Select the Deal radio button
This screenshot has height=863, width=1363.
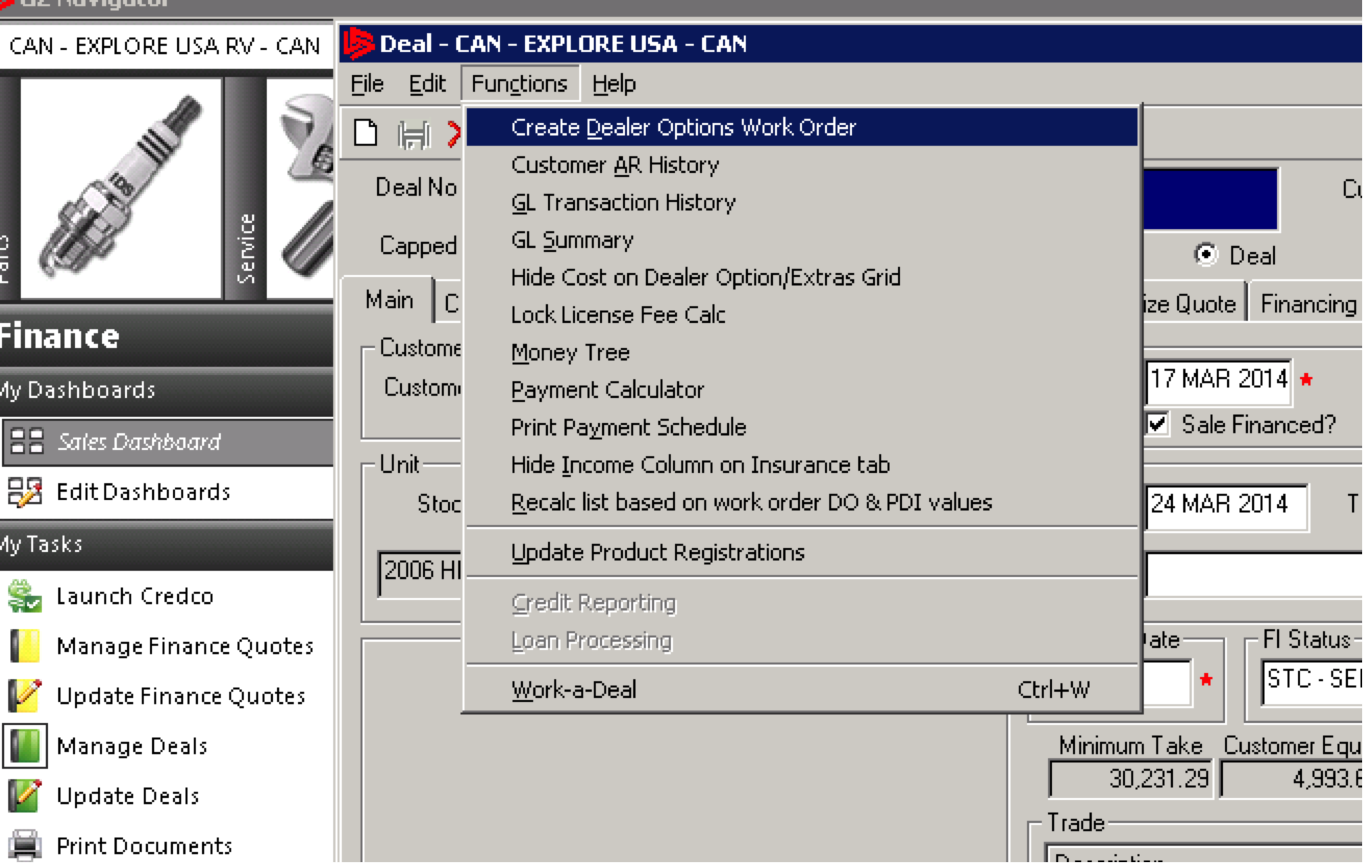pos(1206,255)
